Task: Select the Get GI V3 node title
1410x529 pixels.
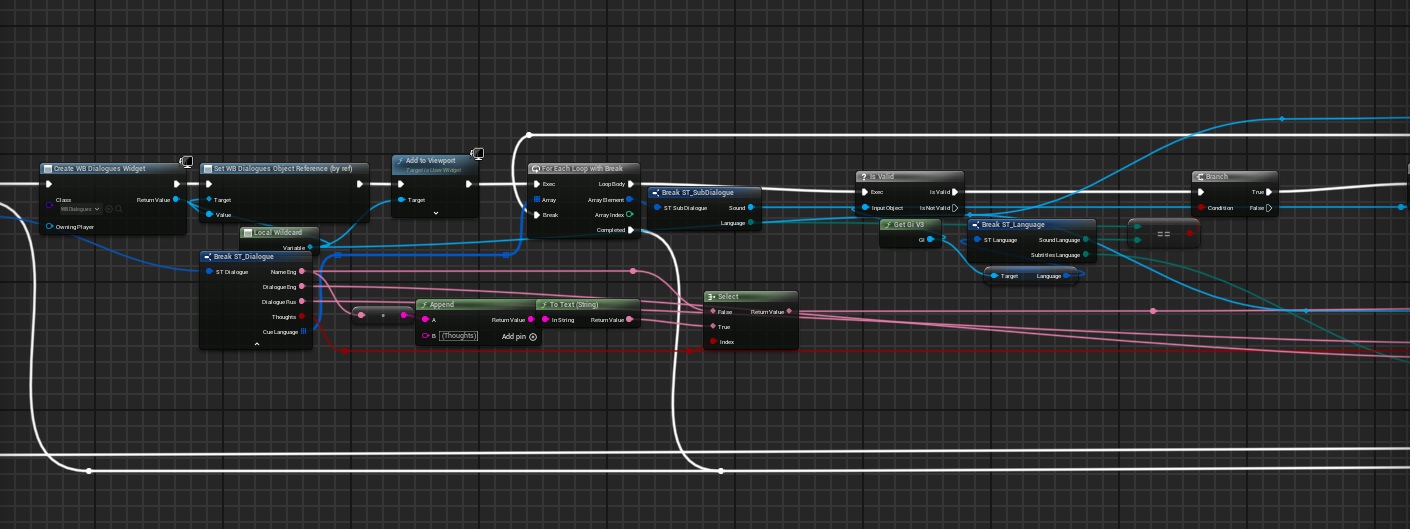Action: pyautogui.click(x=909, y=224)
